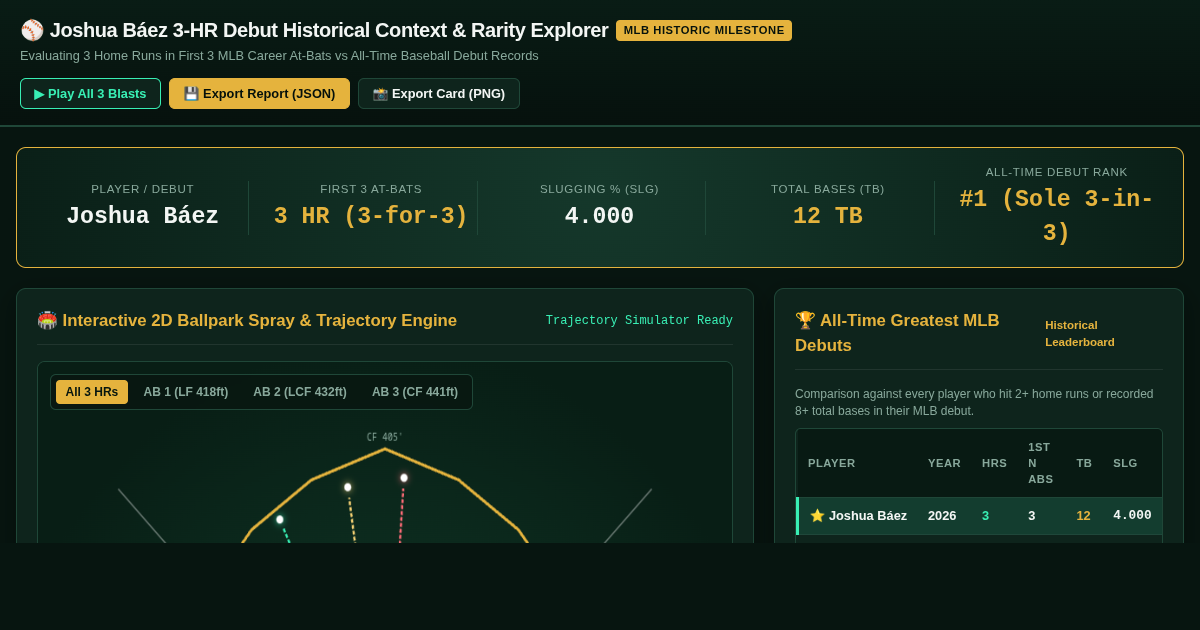Image resolution: width=1200 pixels, height=630 pixels.
Task: Click the center-field home run landing marker
Action: point(404,478)
